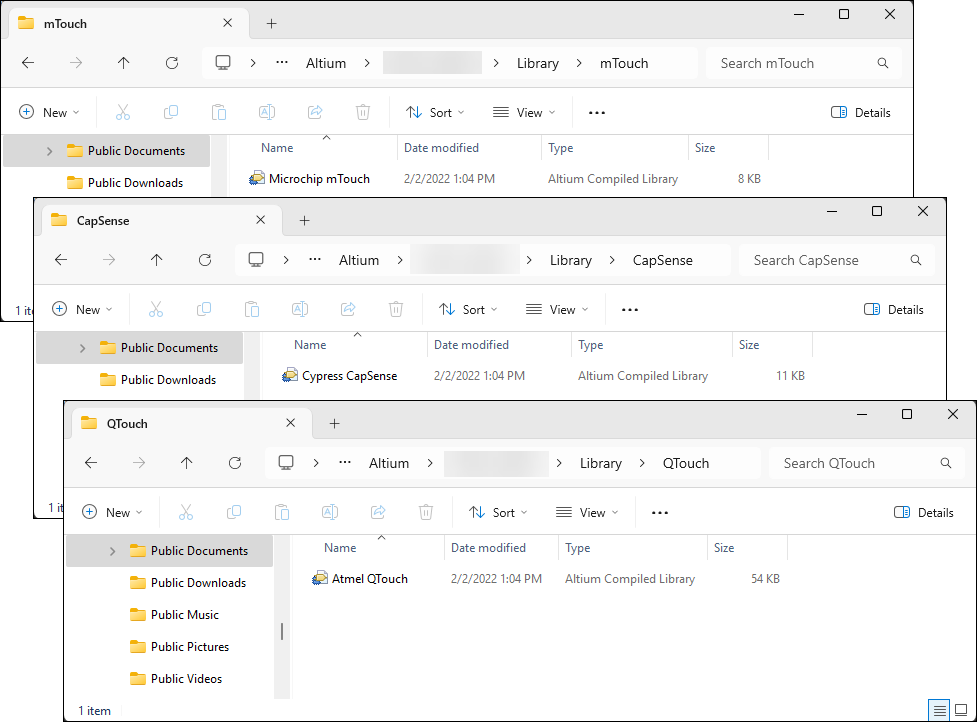Toggle Details pane in CapSense window

894,310
